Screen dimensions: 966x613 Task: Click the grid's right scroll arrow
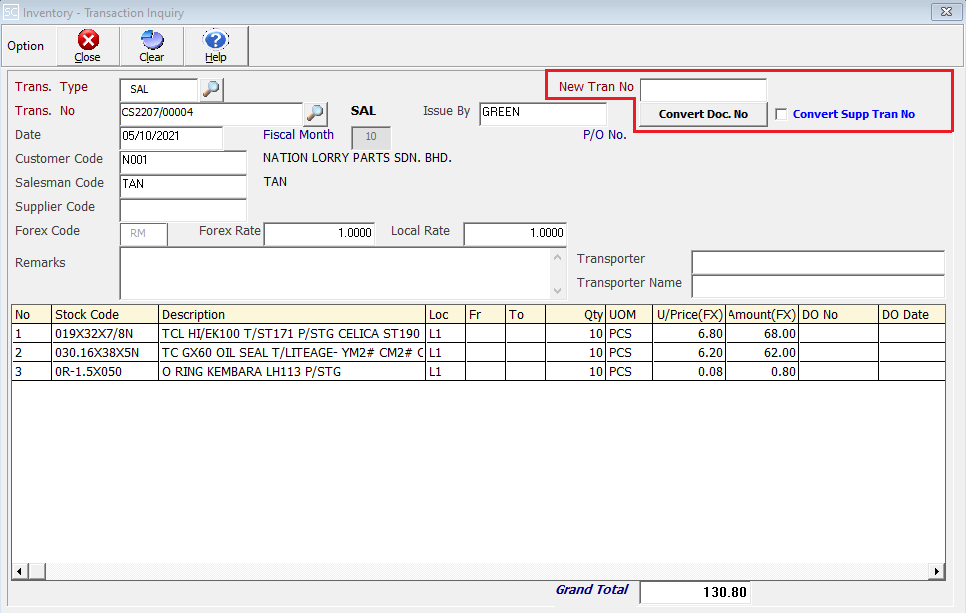tap(936, 571)
